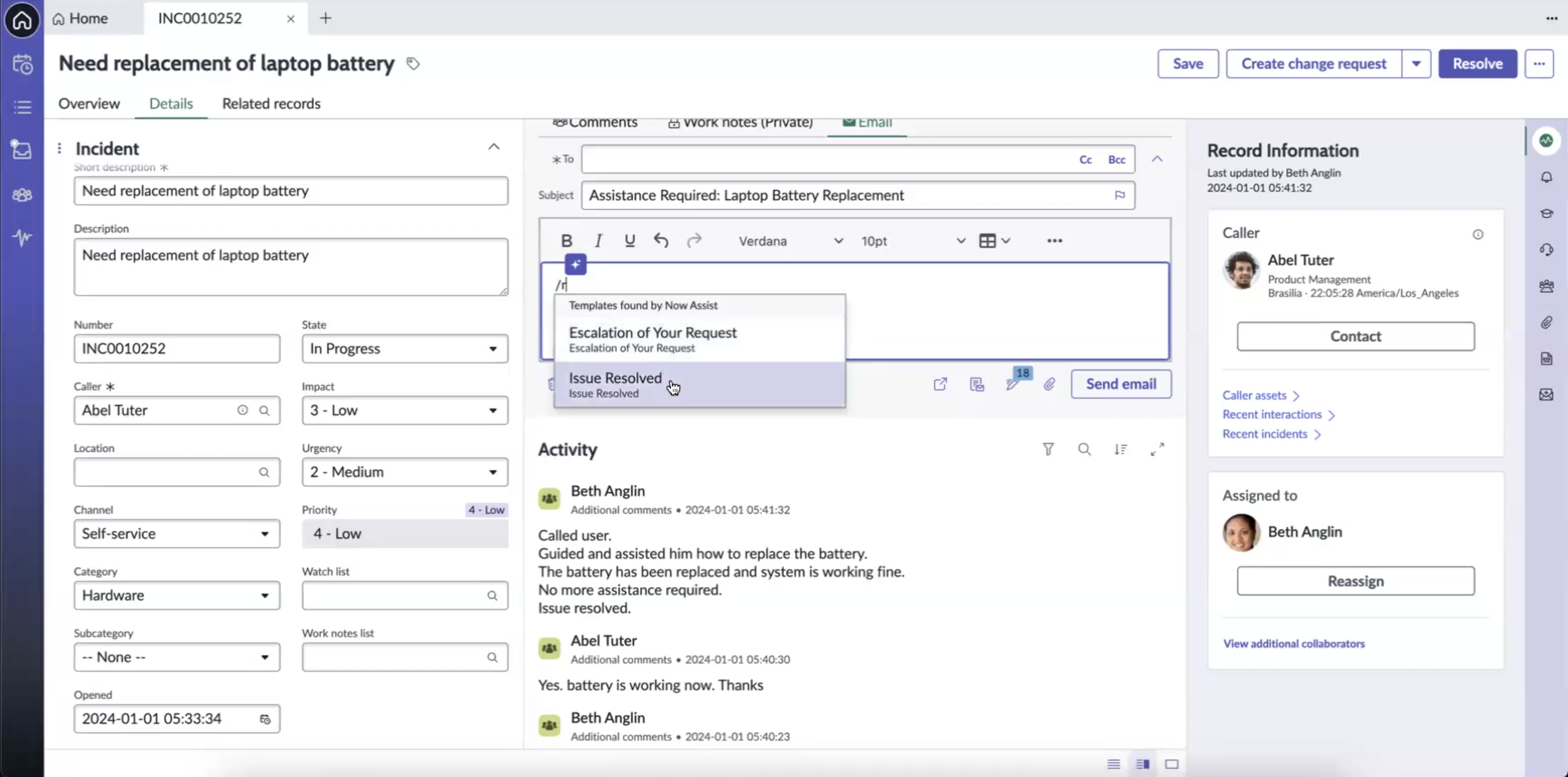Open the activity pulse icon in left sidebar
Image resolution: width=1568 pixels, height=777 pixels.
(22, 237)
